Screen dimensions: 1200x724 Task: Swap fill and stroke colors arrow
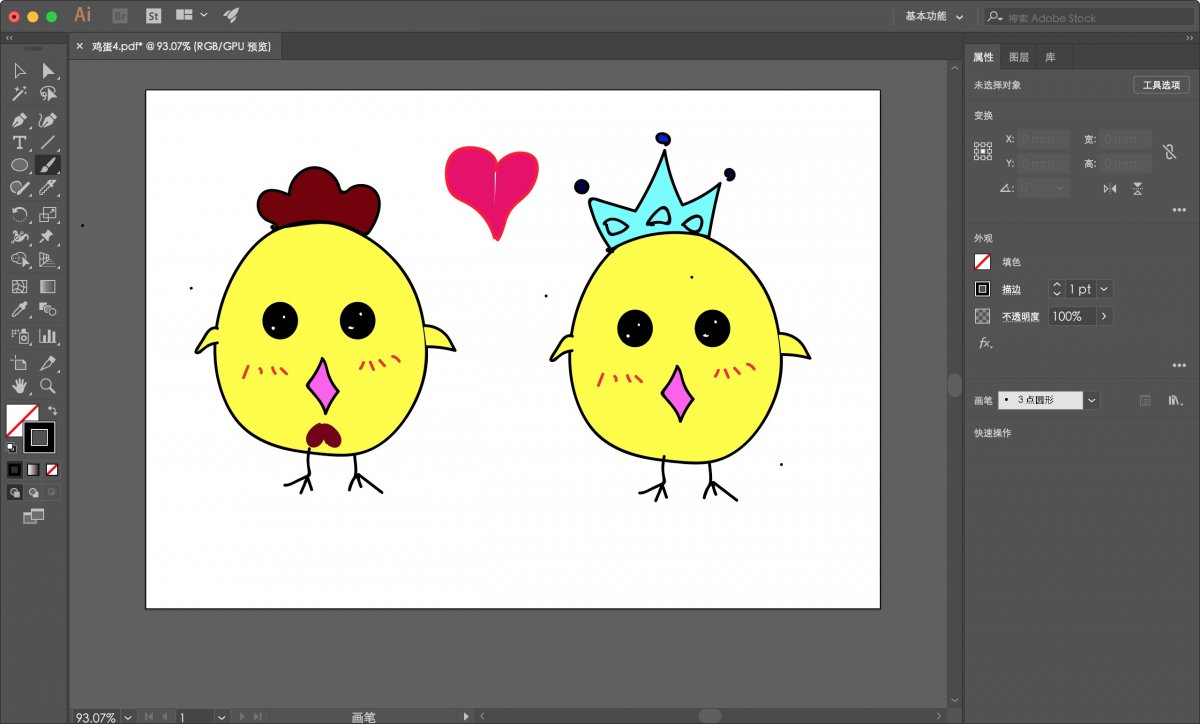[53, 411]
